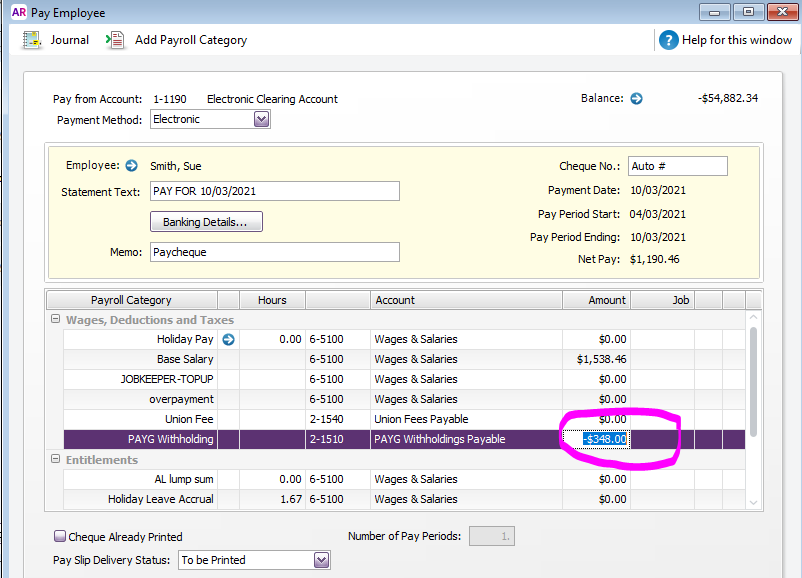Open Help for this window
Image resolution: width=802 pixels, height=578 pixels.
[x=668, y=40]
